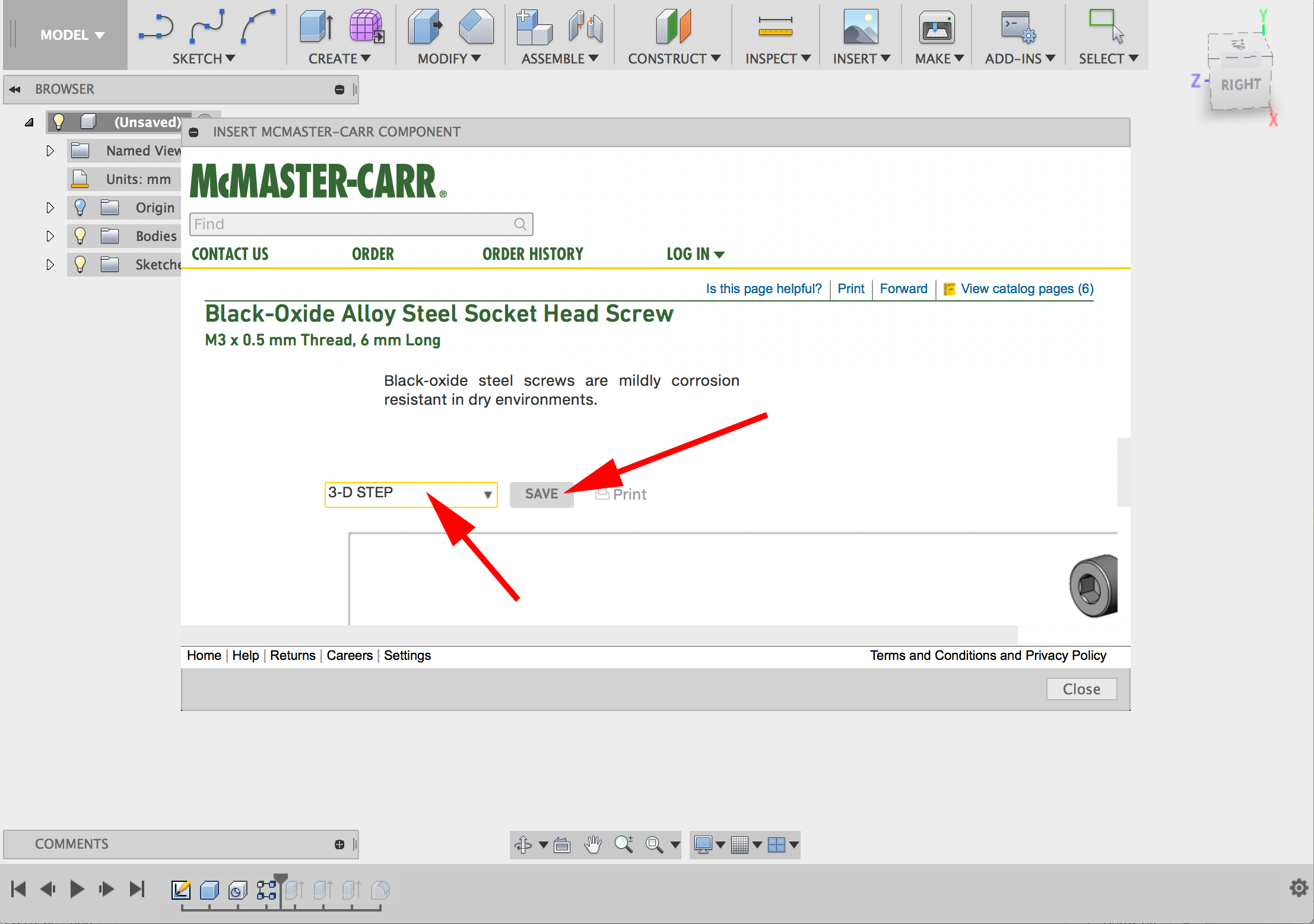The width and height of the screenshot is (1314, 924).
Task: Collapse the Insert McMaster-Carr dialog header toggle
Action: (x=193, y=132)
